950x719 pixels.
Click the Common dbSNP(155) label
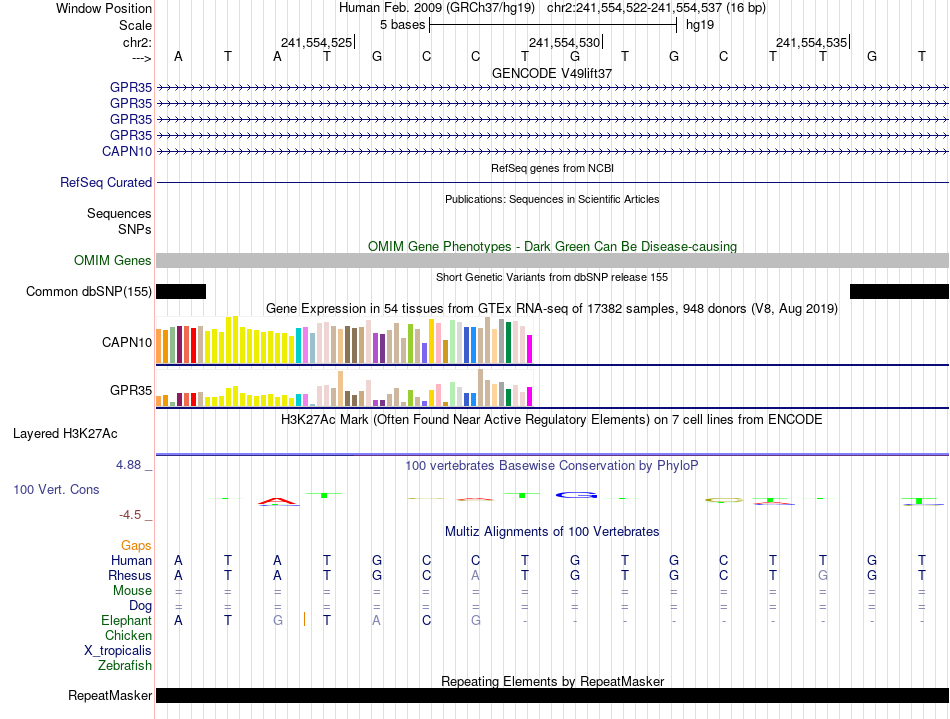(88, 291)
